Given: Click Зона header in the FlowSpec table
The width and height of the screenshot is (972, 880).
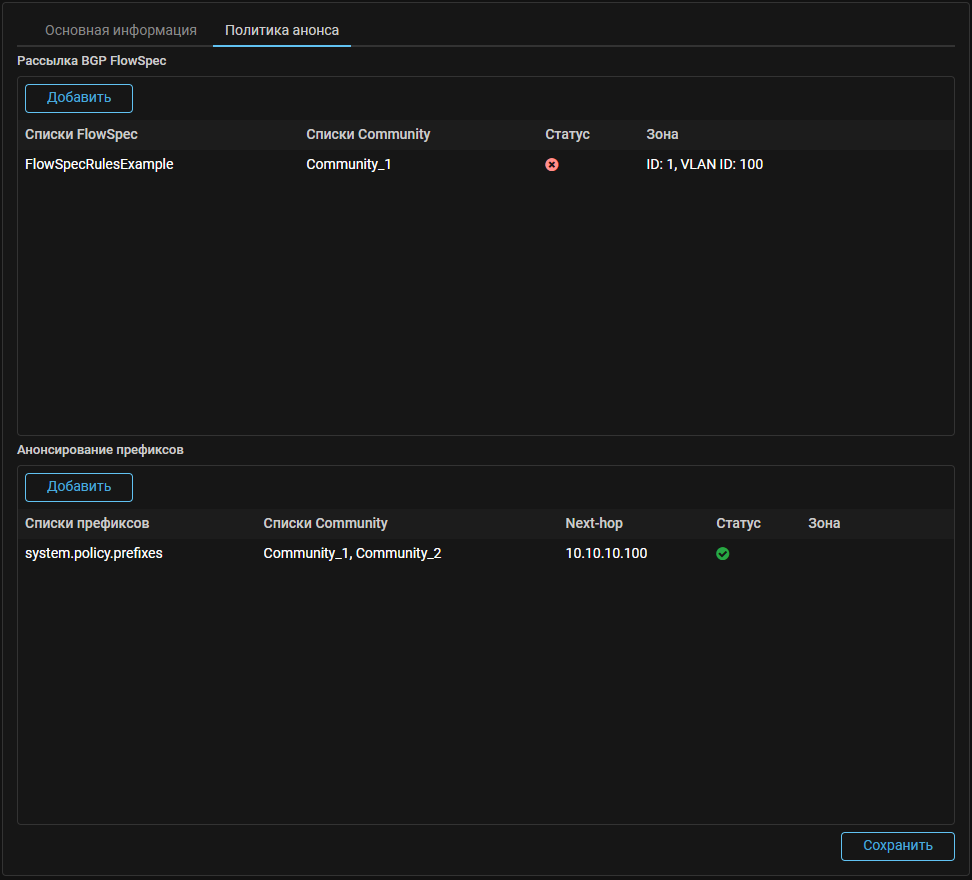Looking at the screenshot, I should click(x=662, y=134).
